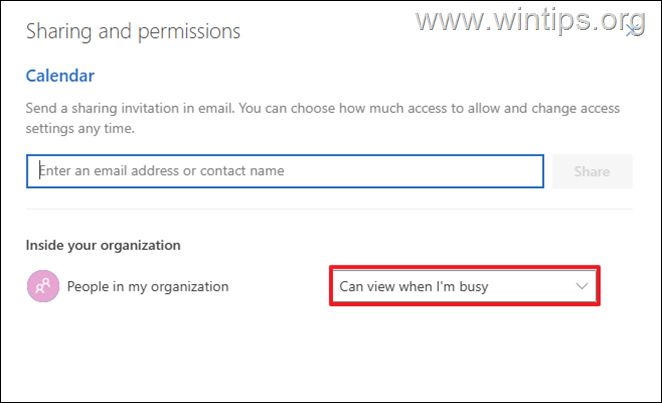Viewport: 662px width, 403px height.
Task: Click the text Can view when I'm busy
Action: click(414, 287)
